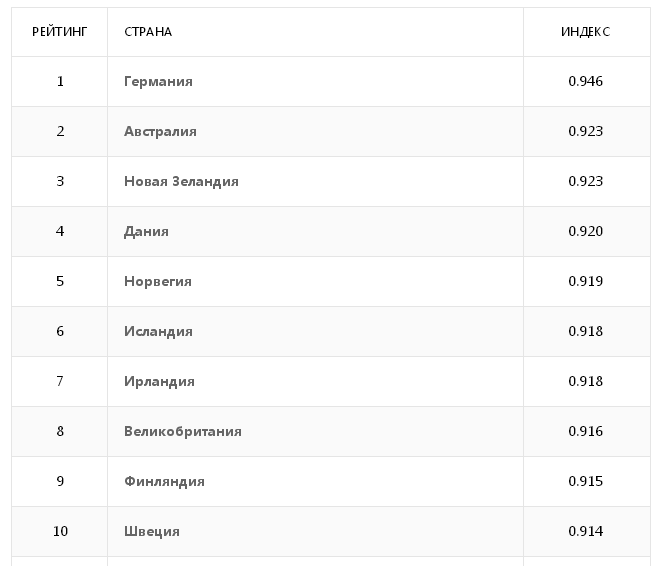Open the Австралия country link
Image resolution: width=669 pixels, height=566 pixels.
click(160, 131)
